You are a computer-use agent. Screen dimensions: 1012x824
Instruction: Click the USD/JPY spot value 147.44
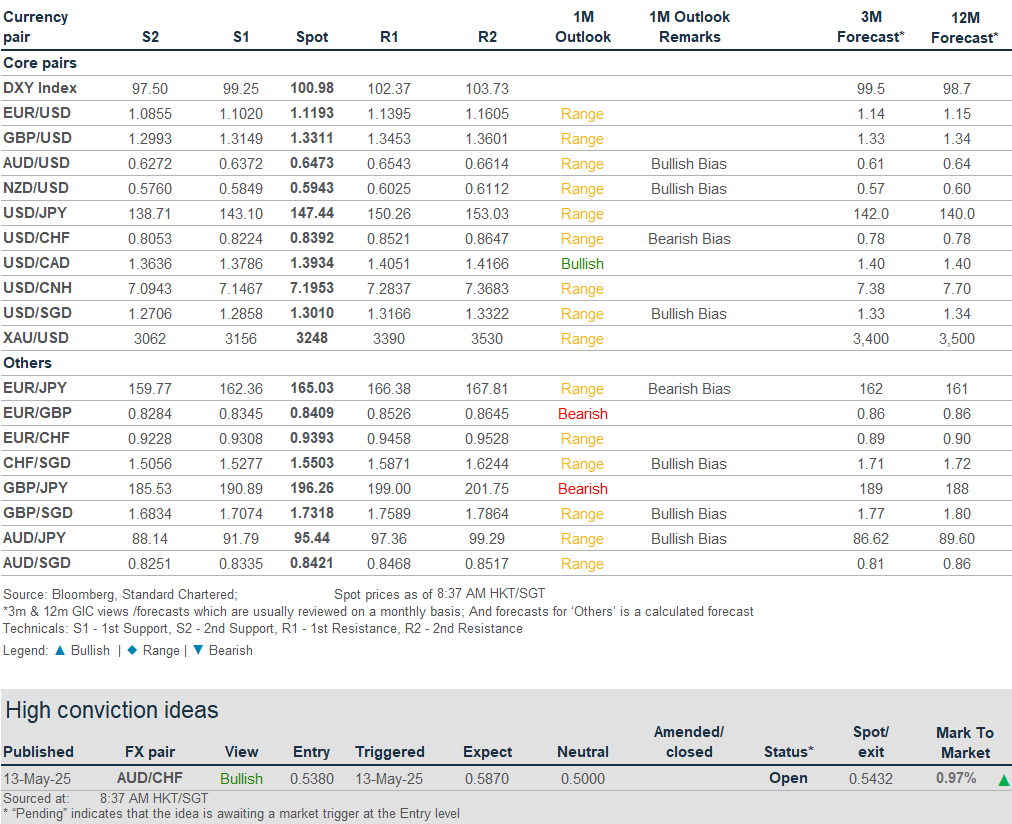coord(312,214)
